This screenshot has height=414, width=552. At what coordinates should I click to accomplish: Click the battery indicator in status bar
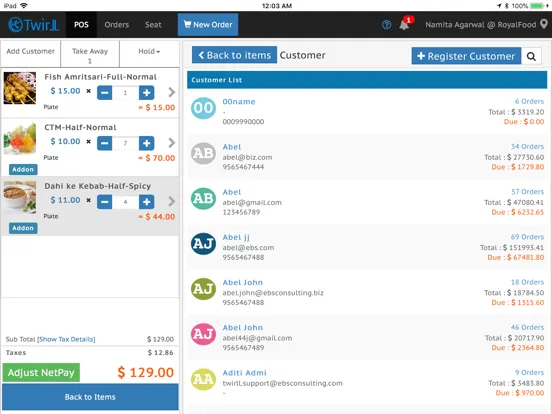coord(537,6)
